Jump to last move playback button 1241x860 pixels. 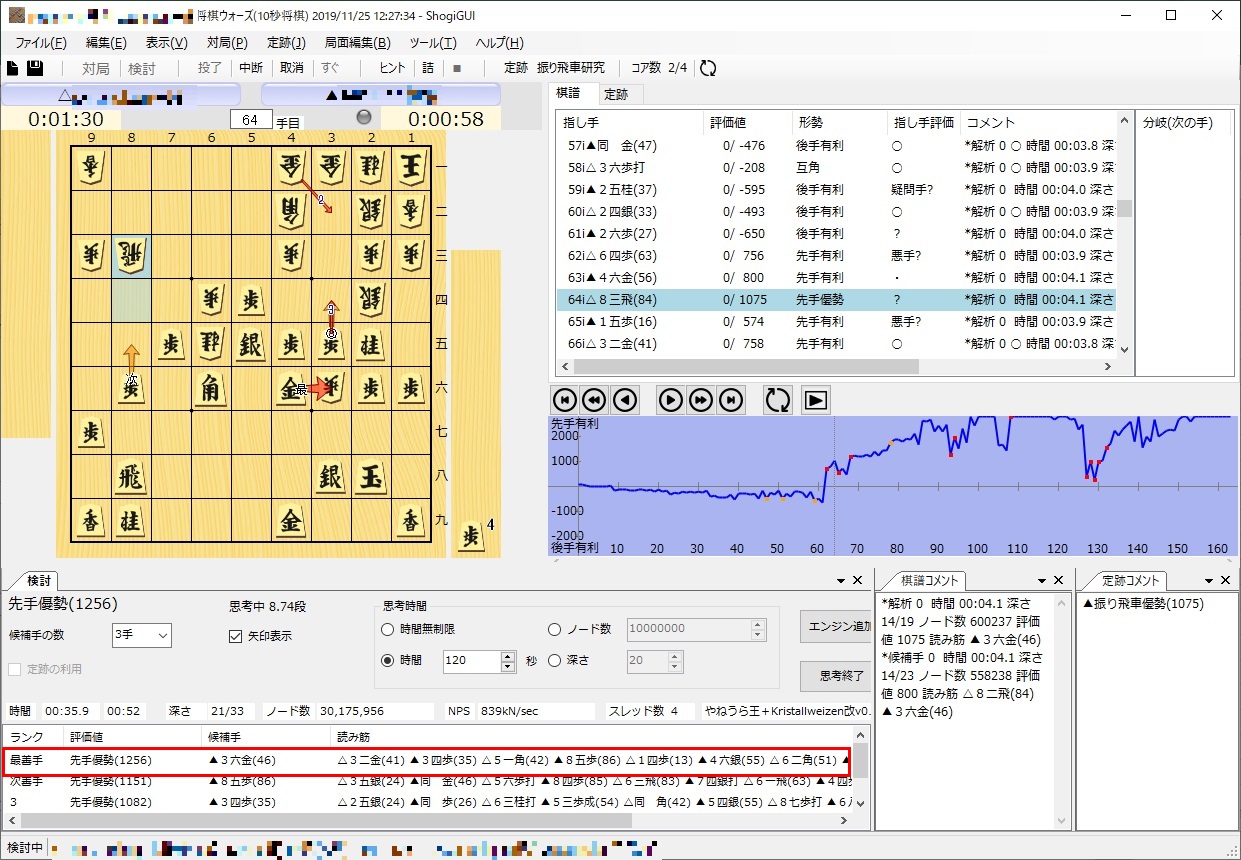coord(731,400)
